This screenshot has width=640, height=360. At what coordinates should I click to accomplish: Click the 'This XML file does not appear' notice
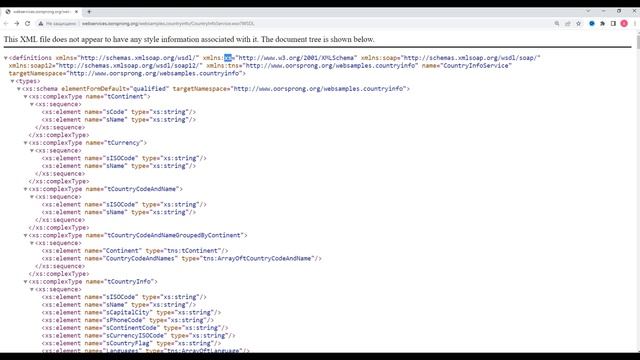(189, 40)
